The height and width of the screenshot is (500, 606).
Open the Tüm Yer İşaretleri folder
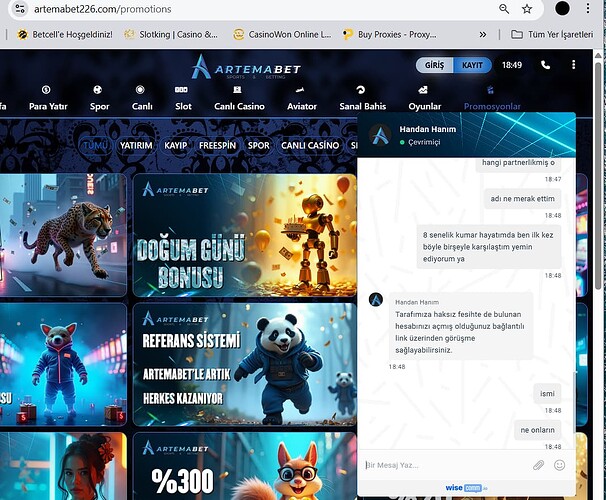click(552, 34)
